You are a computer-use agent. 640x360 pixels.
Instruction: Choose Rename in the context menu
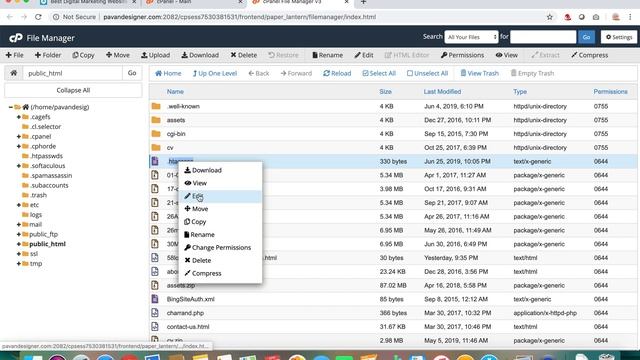point(220,235)
